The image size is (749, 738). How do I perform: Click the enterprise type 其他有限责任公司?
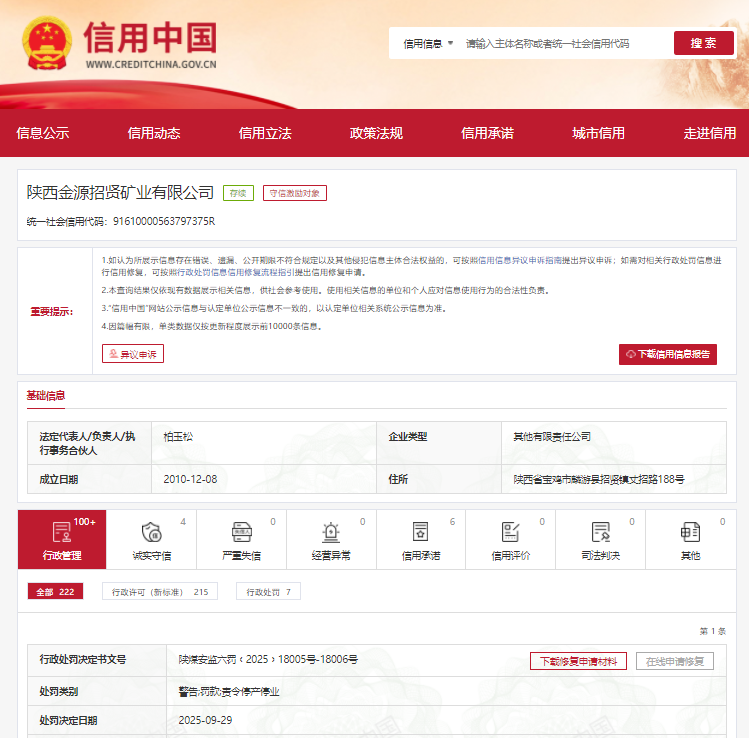(552, 436)
